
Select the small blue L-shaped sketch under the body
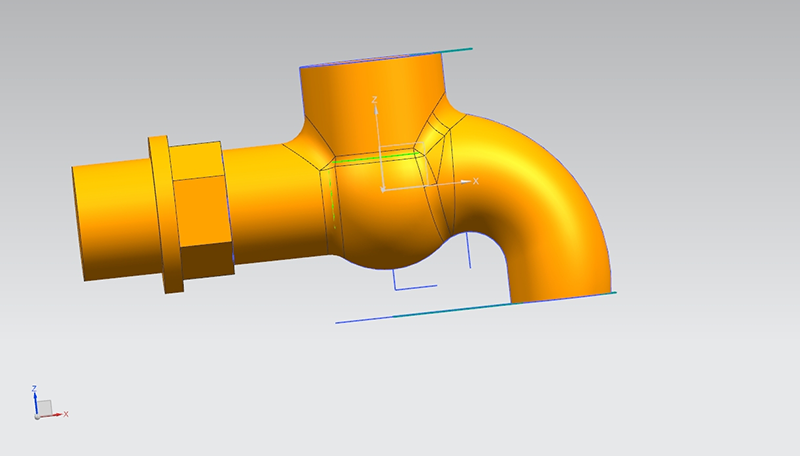point(410,287)
